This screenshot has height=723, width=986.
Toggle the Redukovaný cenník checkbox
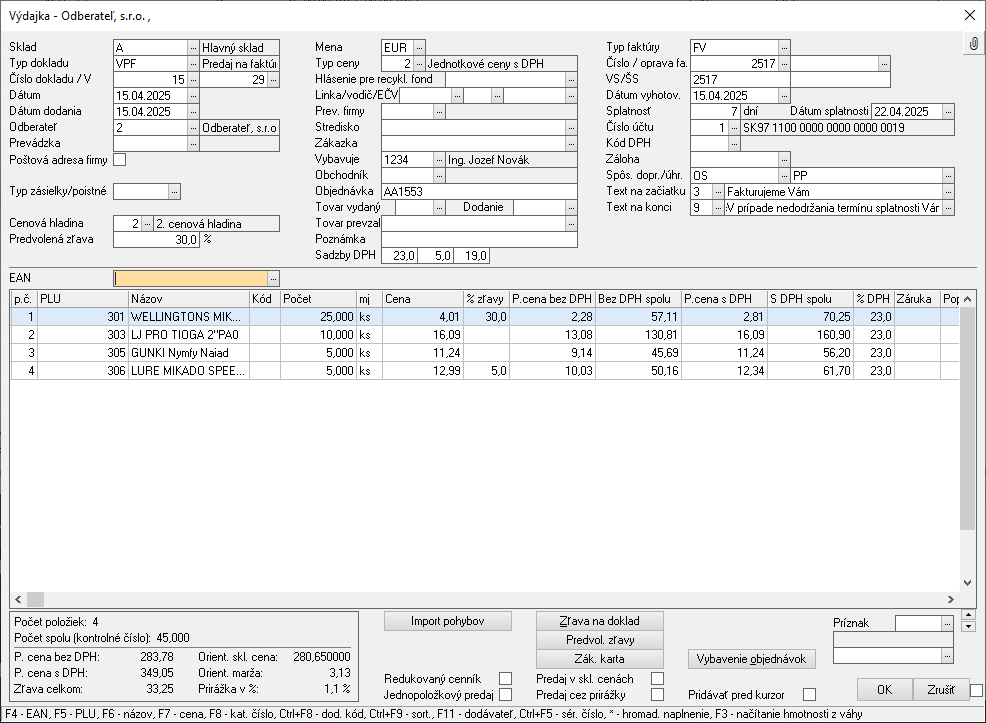(505, 679)
